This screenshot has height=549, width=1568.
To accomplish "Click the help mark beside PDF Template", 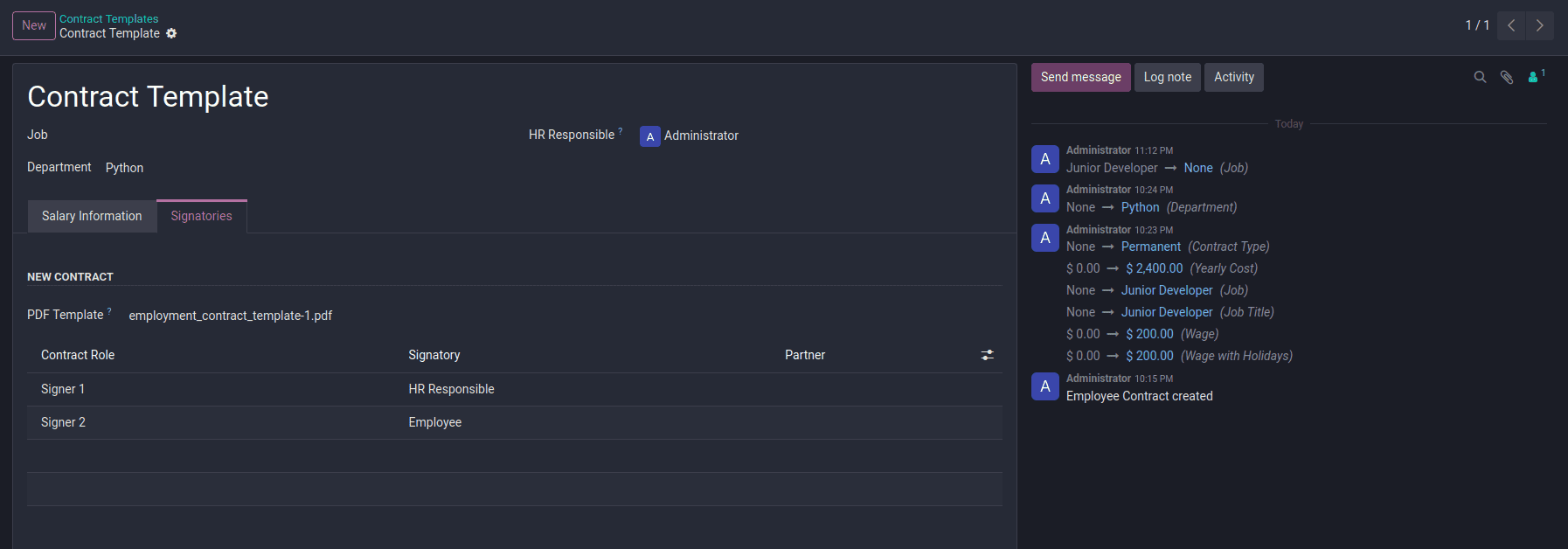I will [x=109, y=311].
